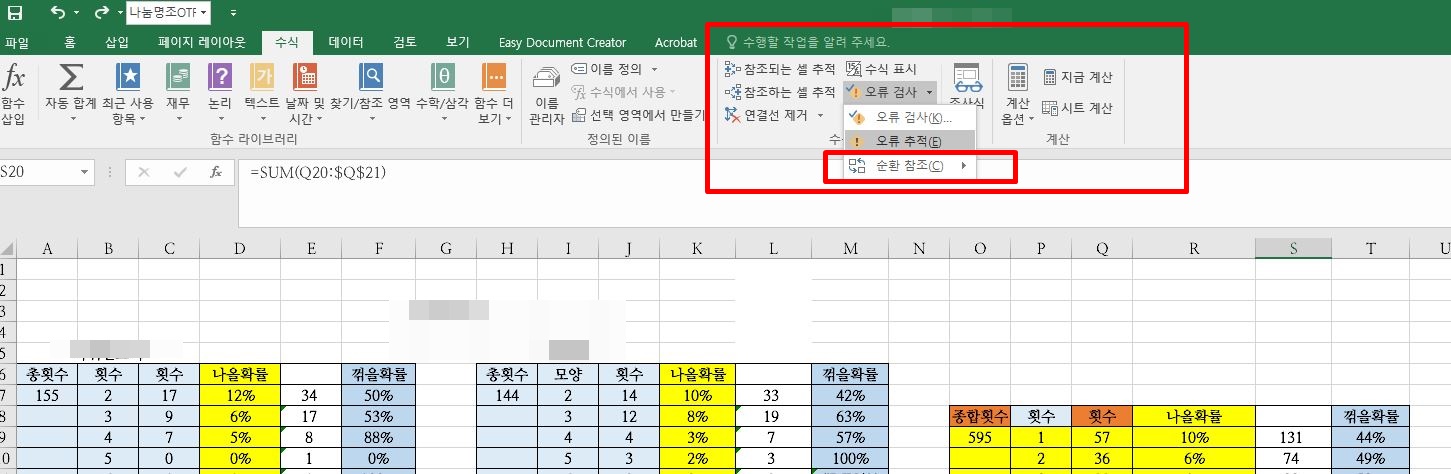Click 연결선 제거 remove arrows
1451x474 pixels.
pos(767,115)
